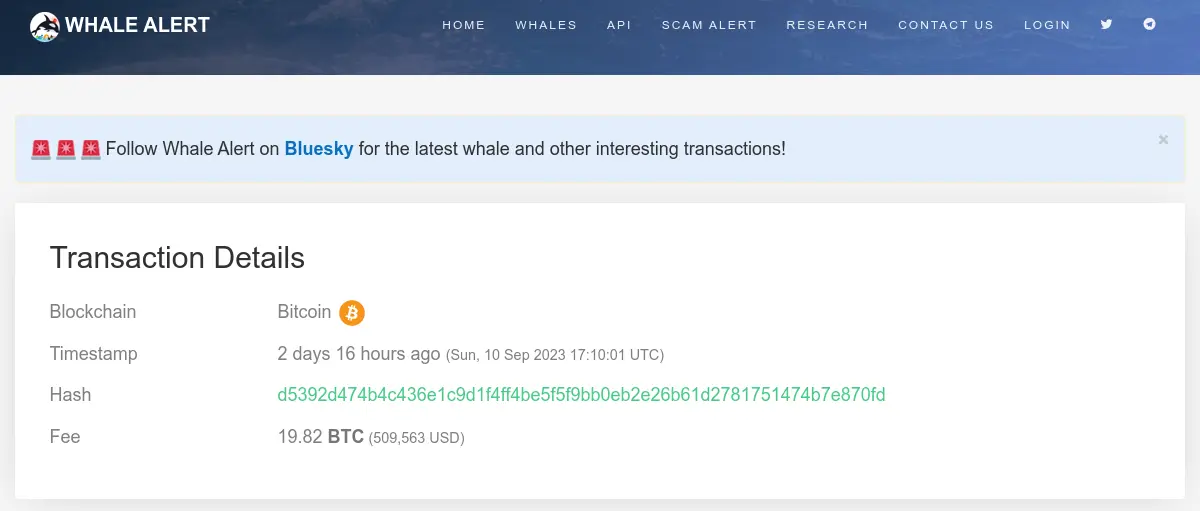Open the Telegram icon in navbar
Viewport: 1200px width, 511px height.
1150,24
